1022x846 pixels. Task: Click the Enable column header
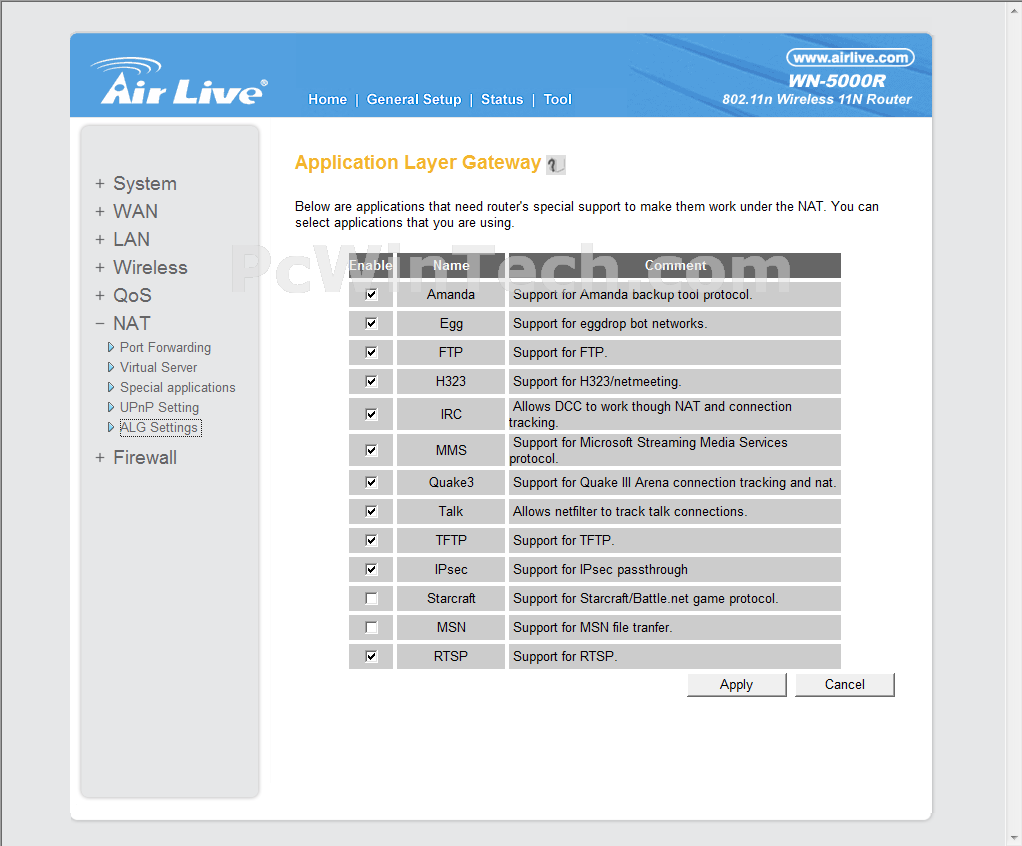[x=371, y=265]
